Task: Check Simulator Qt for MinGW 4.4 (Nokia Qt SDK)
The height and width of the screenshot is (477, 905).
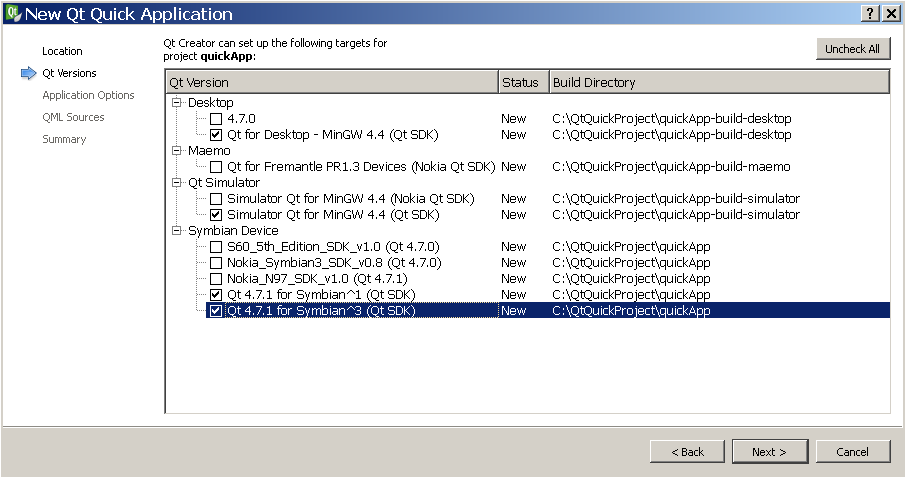Action: point(216,199)
